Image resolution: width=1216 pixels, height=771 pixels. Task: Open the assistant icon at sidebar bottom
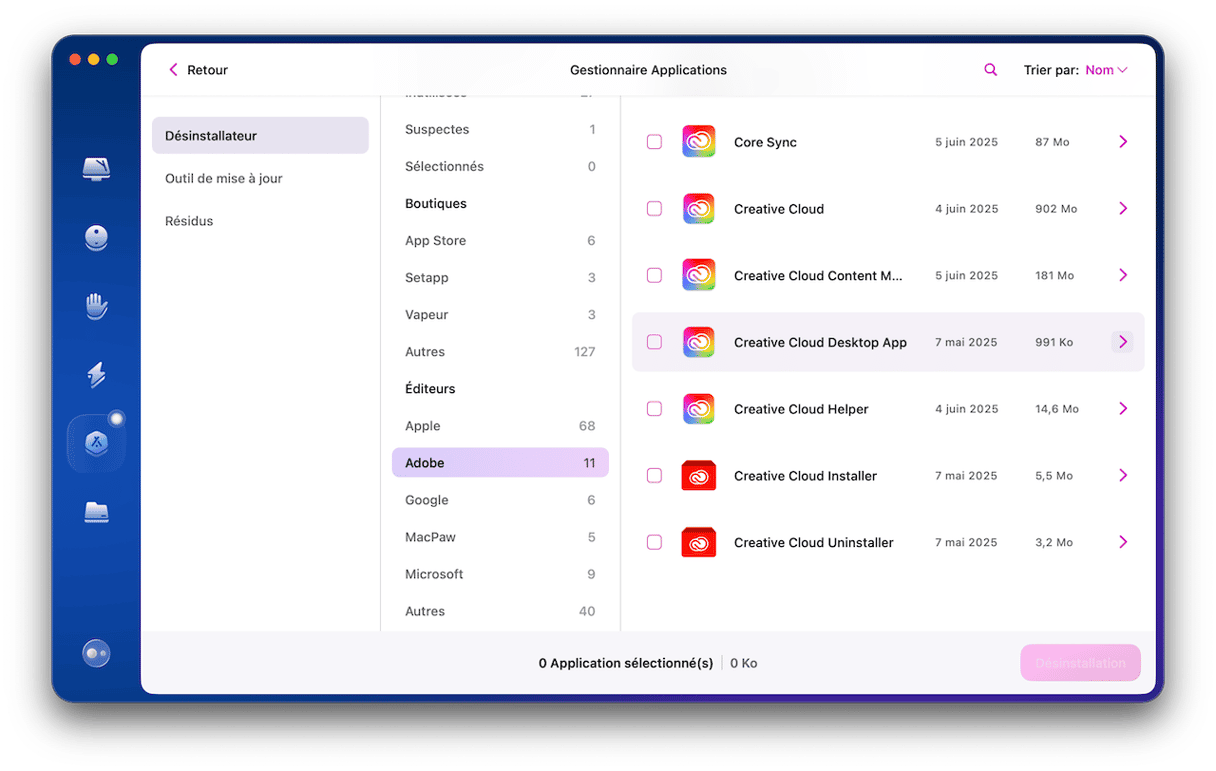96,653
